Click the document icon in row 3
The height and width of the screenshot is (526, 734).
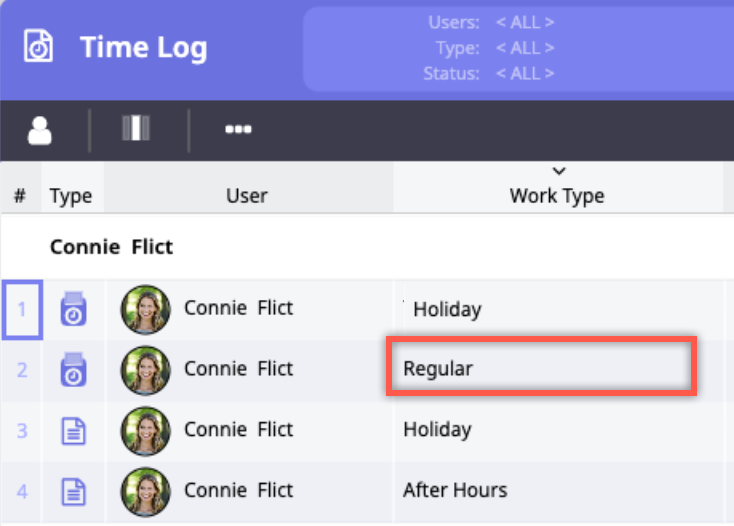tap(75, 430)
